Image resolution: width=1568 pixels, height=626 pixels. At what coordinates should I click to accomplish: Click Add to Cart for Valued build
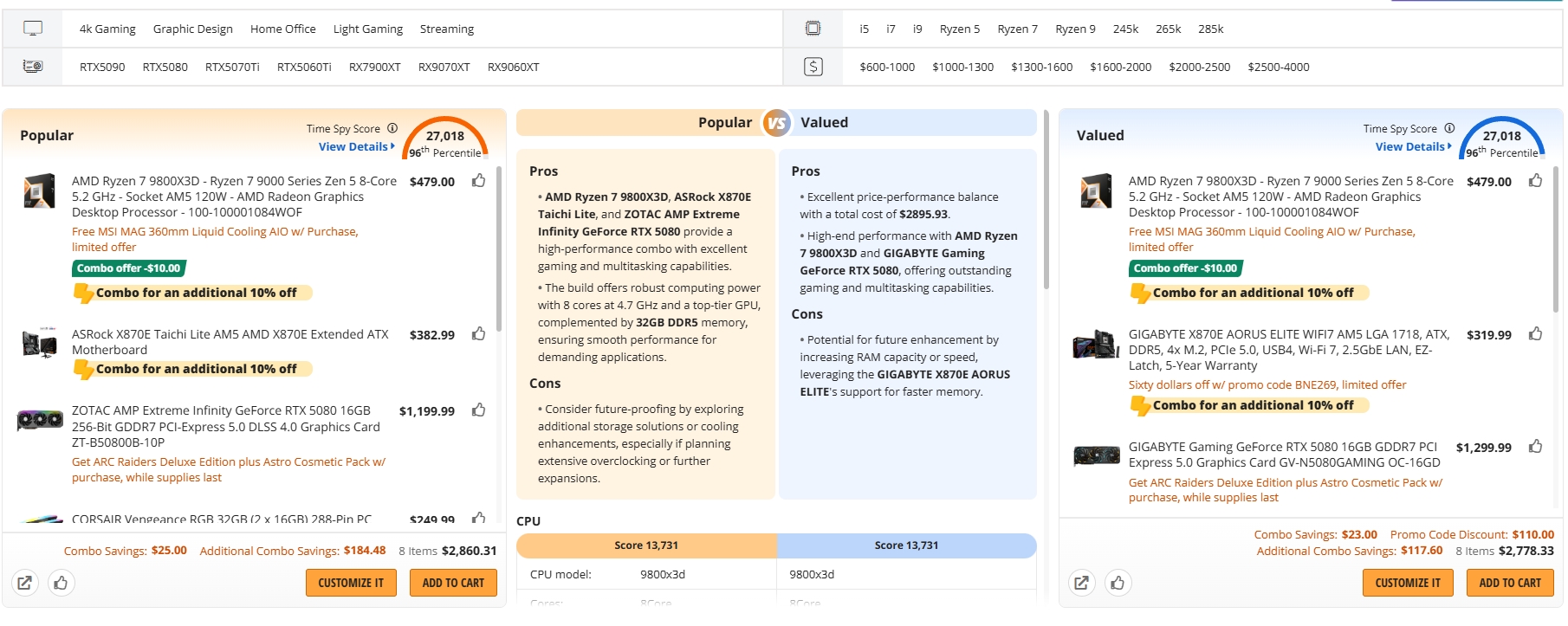point(1509,583)
